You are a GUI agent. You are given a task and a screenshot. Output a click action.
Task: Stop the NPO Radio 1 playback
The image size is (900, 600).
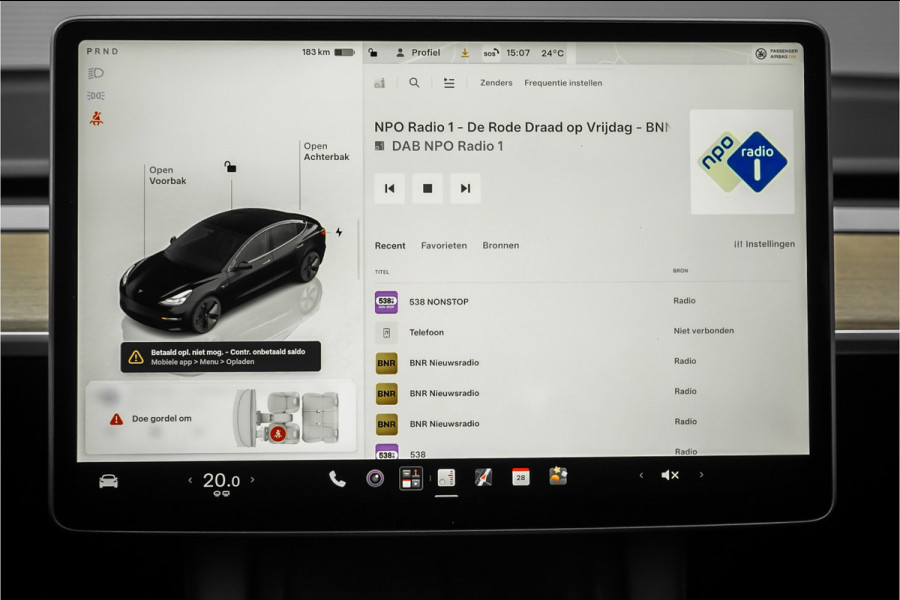(x=428, y=188)
